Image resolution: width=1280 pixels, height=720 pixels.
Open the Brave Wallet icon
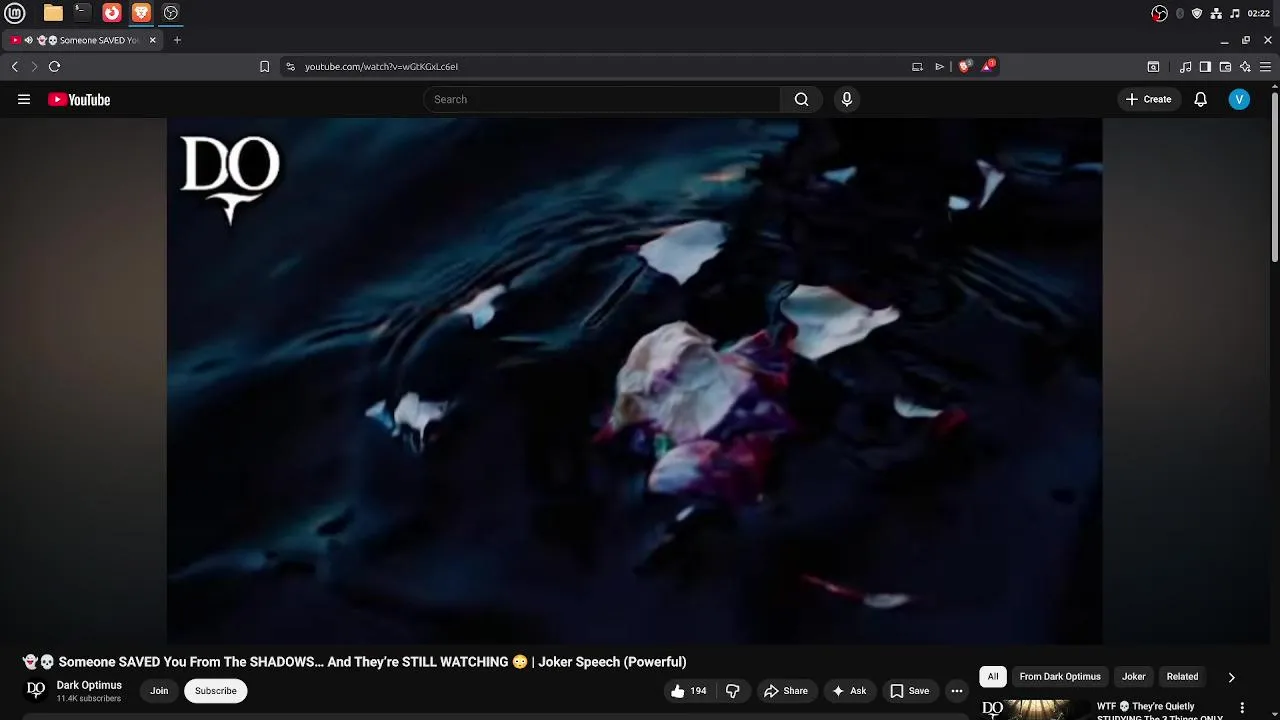coord(1225,67)
